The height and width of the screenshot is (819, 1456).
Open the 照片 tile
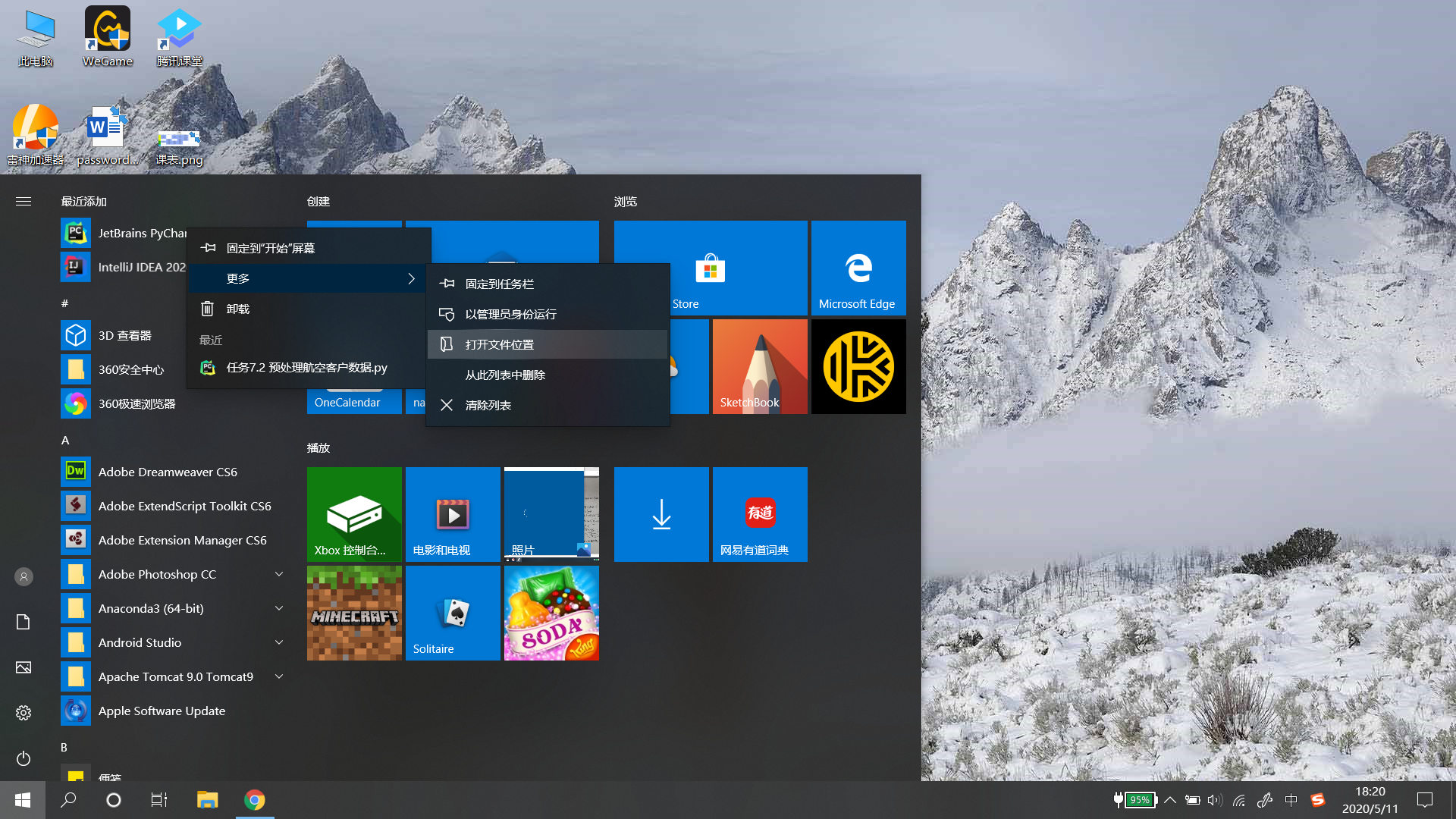pos(551,514)
